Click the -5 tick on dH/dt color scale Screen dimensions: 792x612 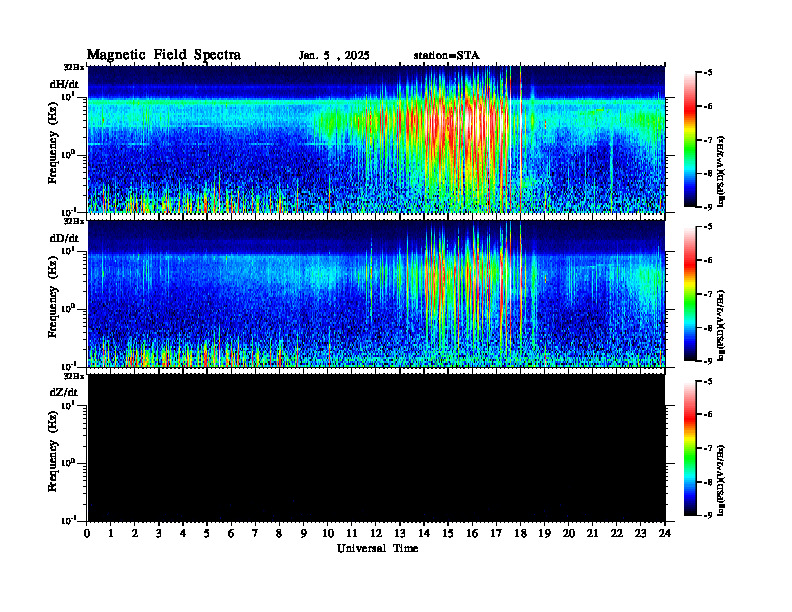[x=708, y=73]
